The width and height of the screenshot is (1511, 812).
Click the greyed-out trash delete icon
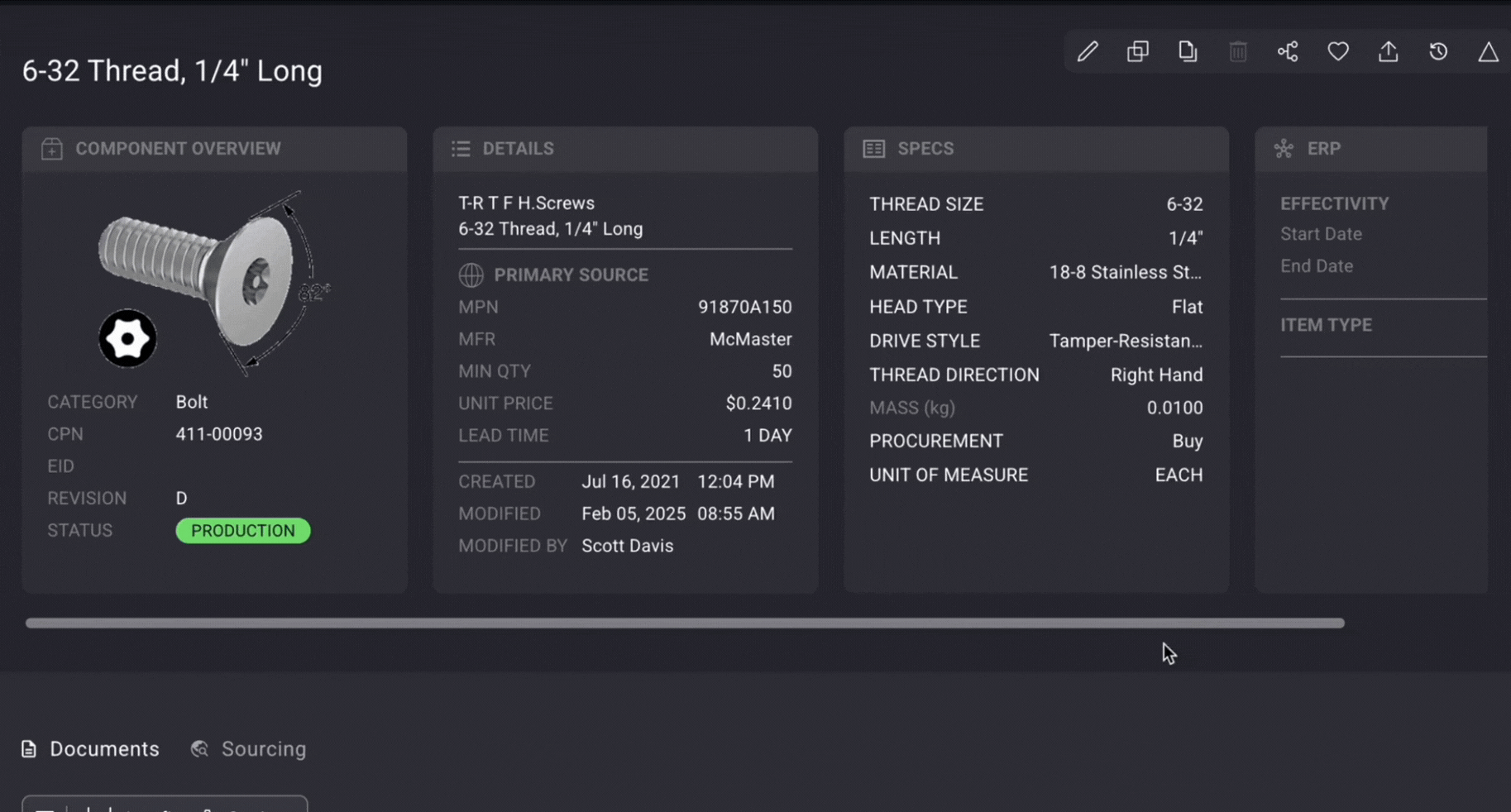(1238, 52)
